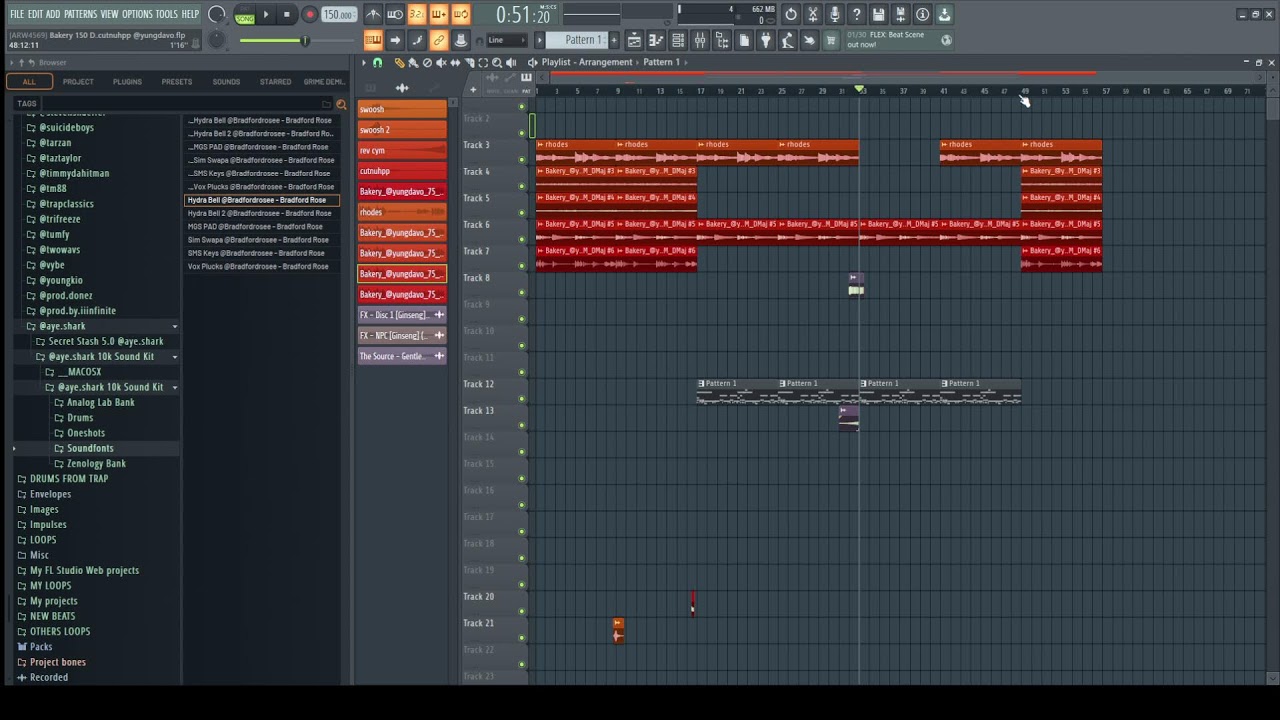The image size is (1280, 720).
Task: Select the Playlist pencil draw tool
Action: click(399, 63)
